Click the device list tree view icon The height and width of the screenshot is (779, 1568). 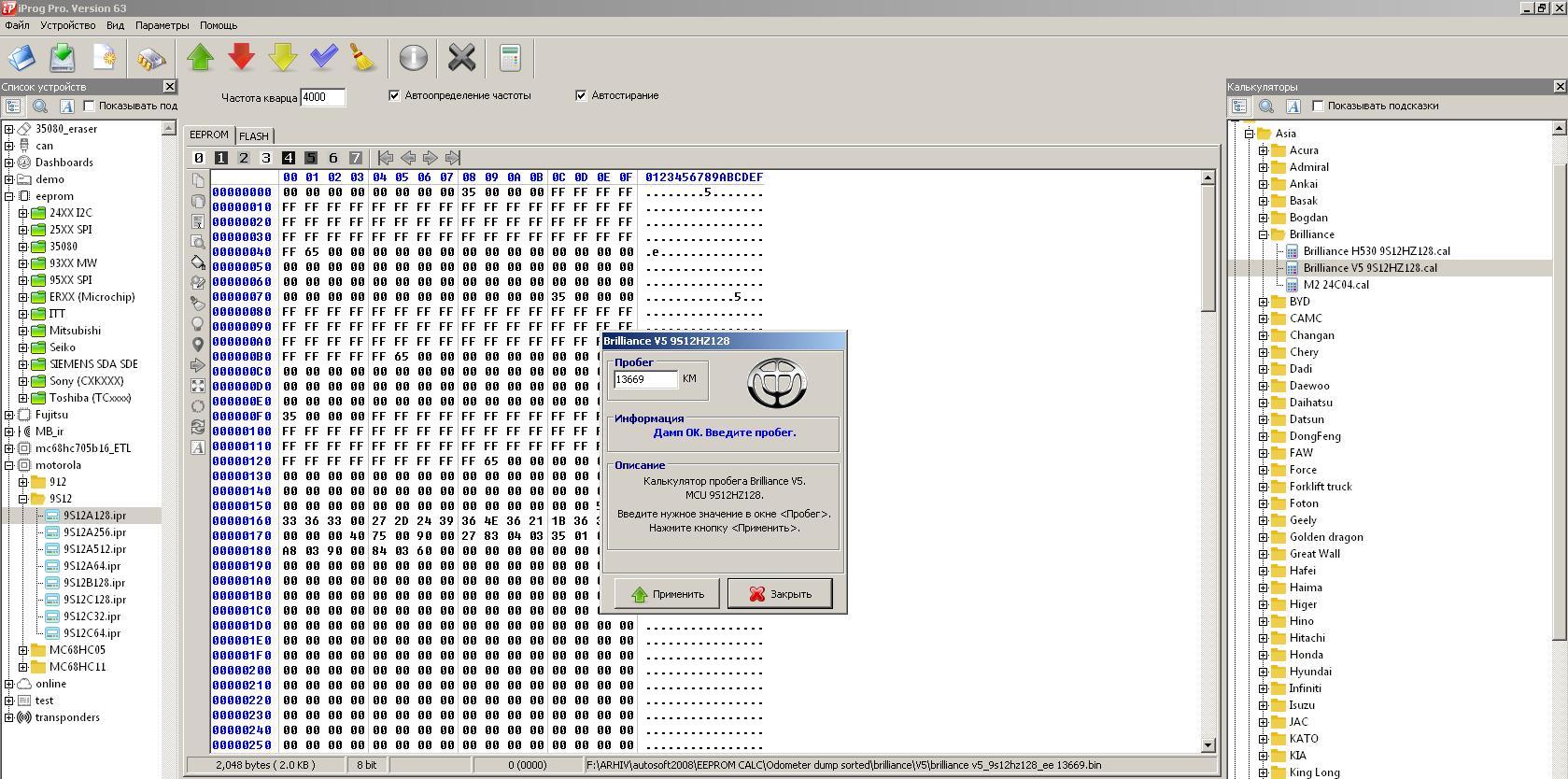(x=13, y=106)
